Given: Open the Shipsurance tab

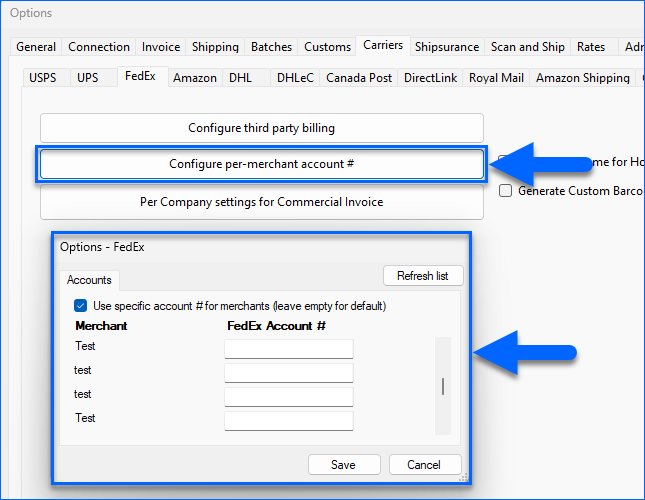Looking at the screenshot, I should coord(447,47).
